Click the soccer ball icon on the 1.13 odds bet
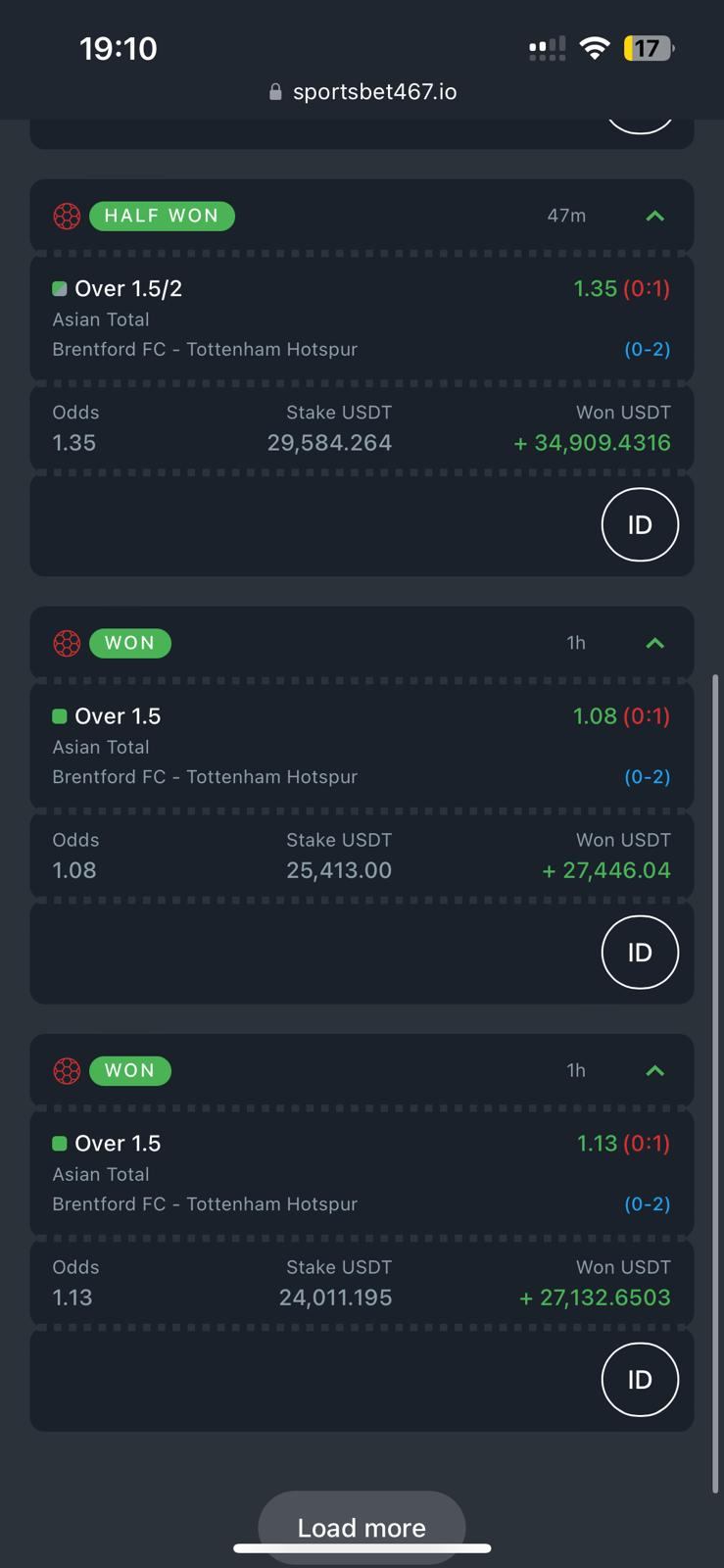Screen dimensions: 724x1568 (x=67, y=1070)
